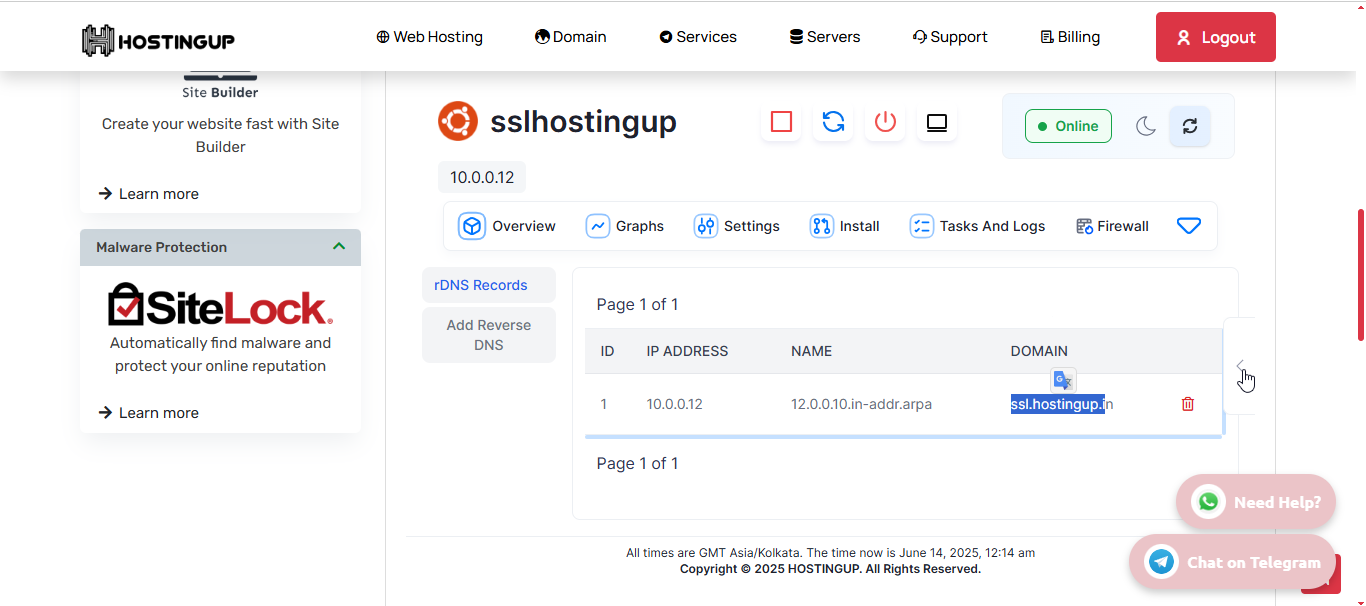This screenshot has width=1366, height=606.
Task: Open the Services menu
Action: pos(698,37)
